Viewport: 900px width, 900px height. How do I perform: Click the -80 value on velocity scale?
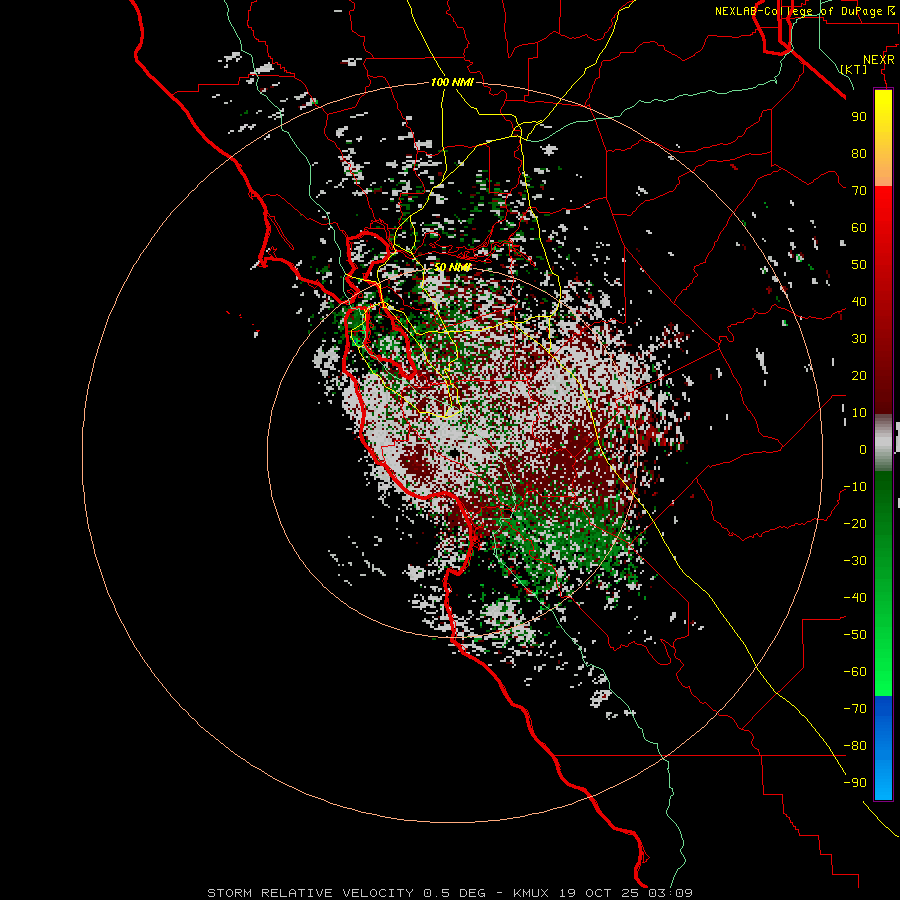(855, 746)
